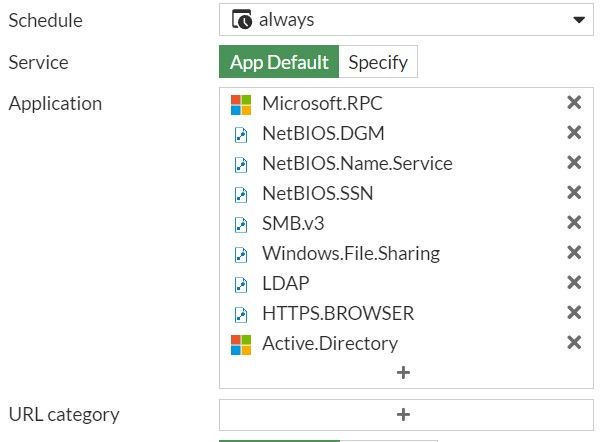Viewport: 605px width, 442px height.
Task: Remove NetBIOS.SSN from applications
Action: [x=574, y=193]
